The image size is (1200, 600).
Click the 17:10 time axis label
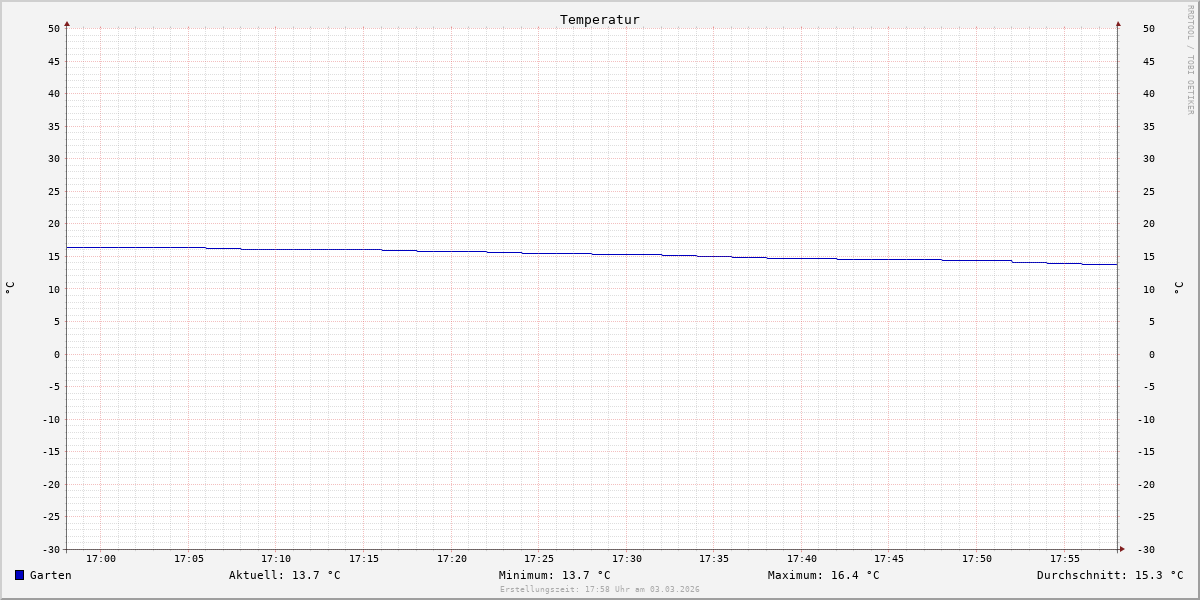click(x=276, y=559)
